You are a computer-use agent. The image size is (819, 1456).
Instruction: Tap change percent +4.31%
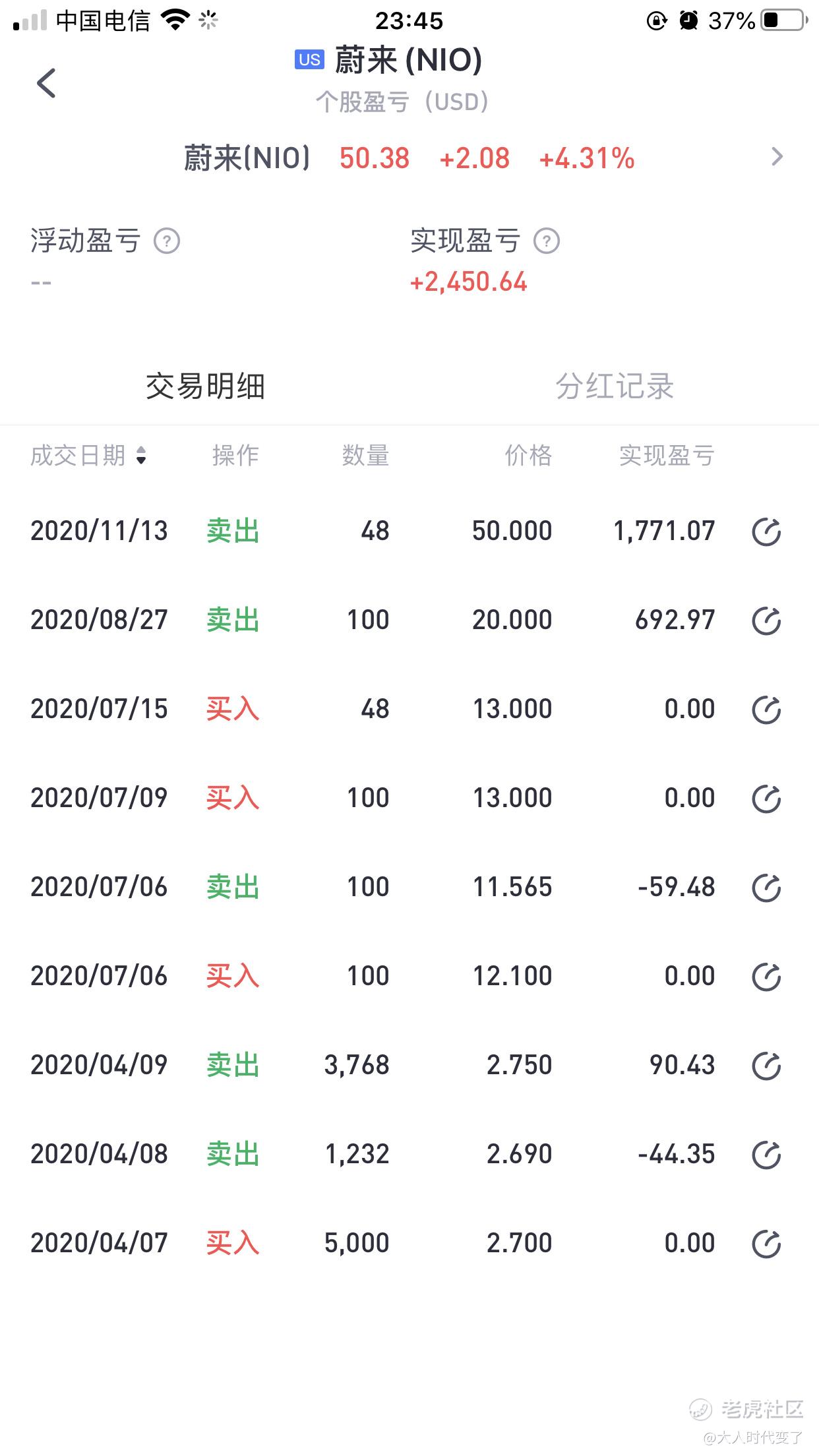587,158
